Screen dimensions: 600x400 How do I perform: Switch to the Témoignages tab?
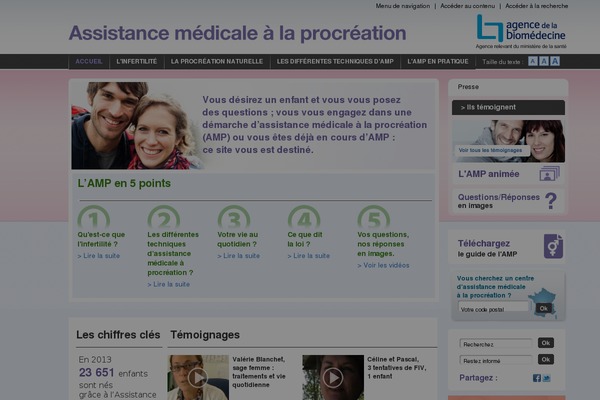coord(205,335)
